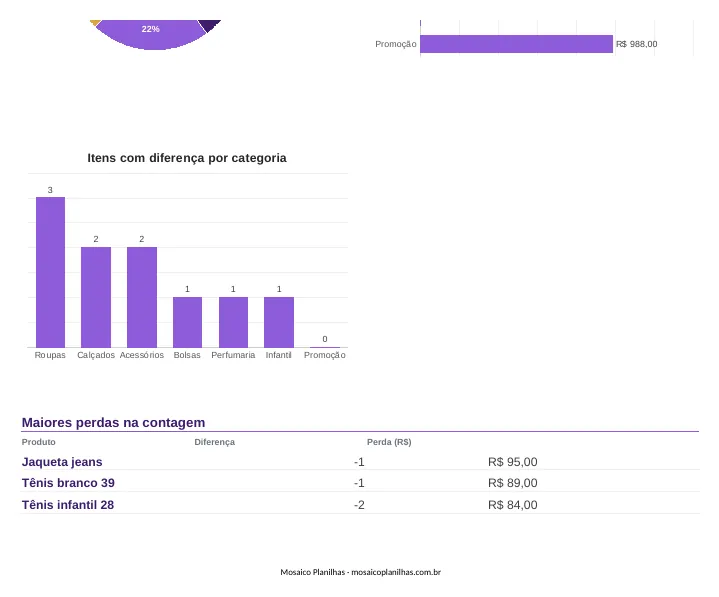Screen dimensions: 719x597
Task: Click the Bolsas axis label
Action: (x=187, y=355)
